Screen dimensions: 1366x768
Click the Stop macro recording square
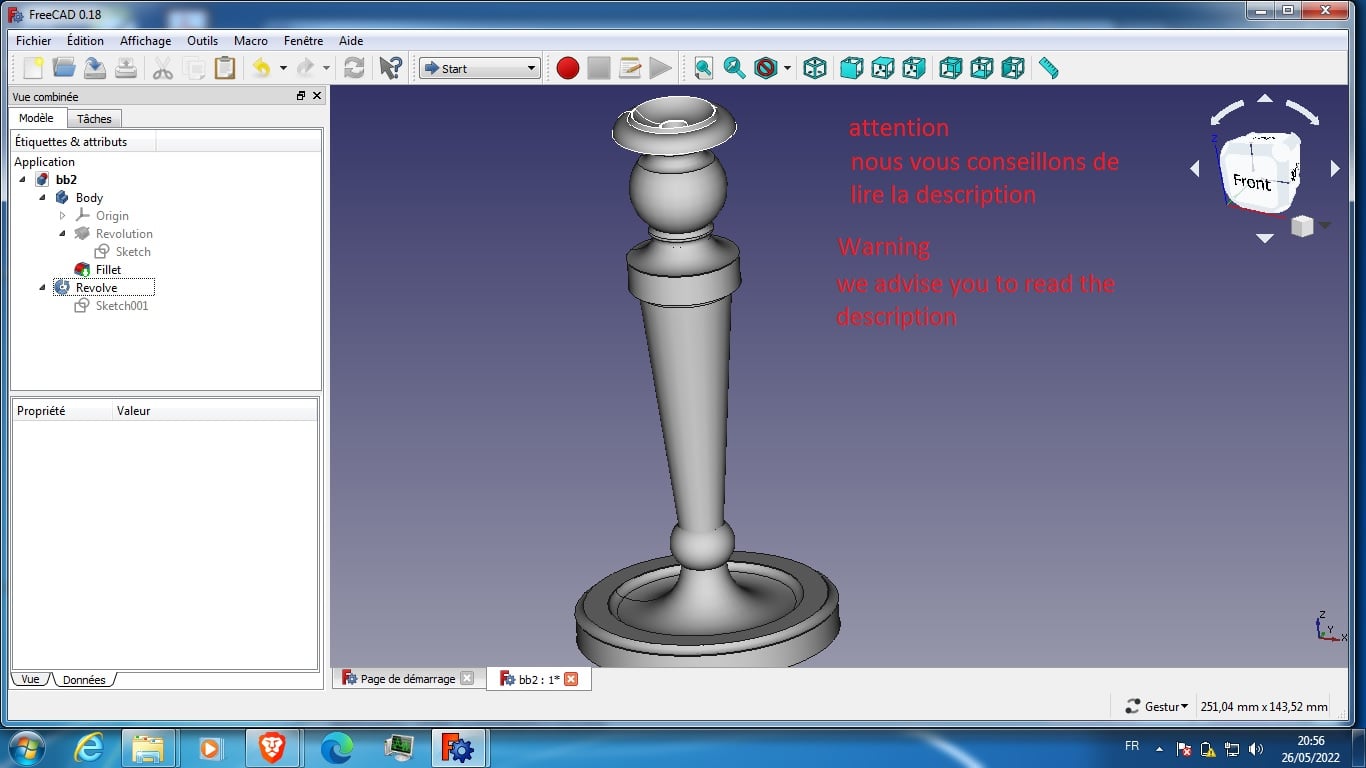pos(599,68)
